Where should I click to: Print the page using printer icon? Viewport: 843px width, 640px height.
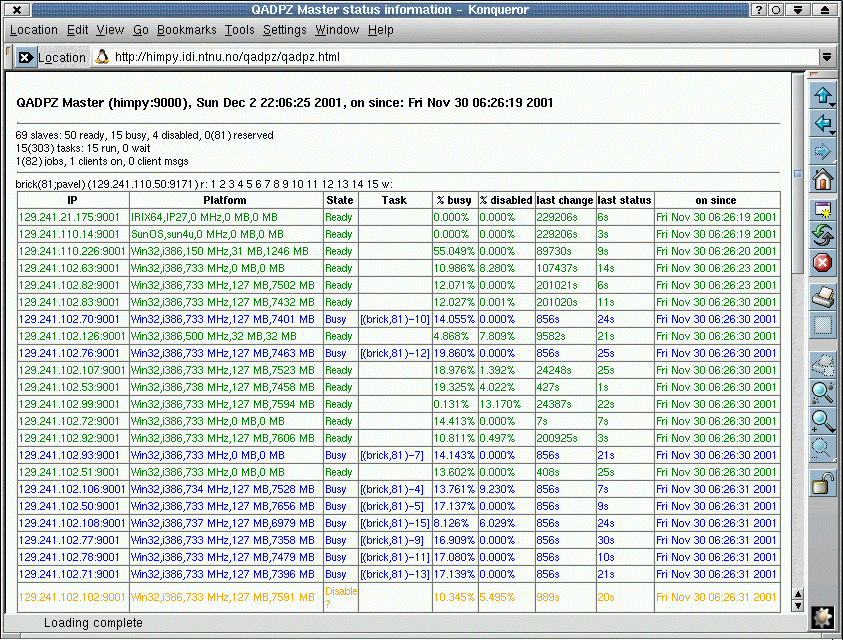tap(822, 296)
